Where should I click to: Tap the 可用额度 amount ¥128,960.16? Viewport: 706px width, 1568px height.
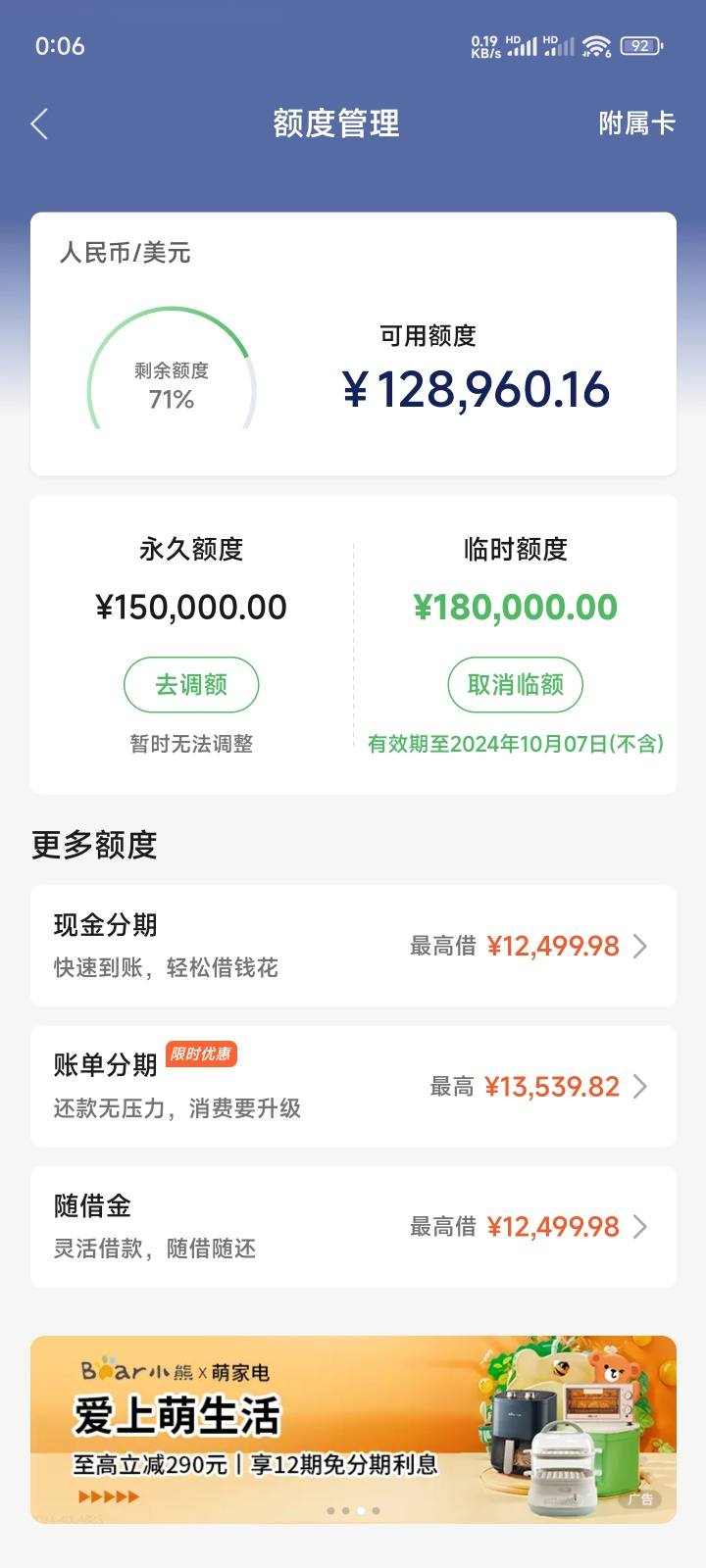[477, 390]
